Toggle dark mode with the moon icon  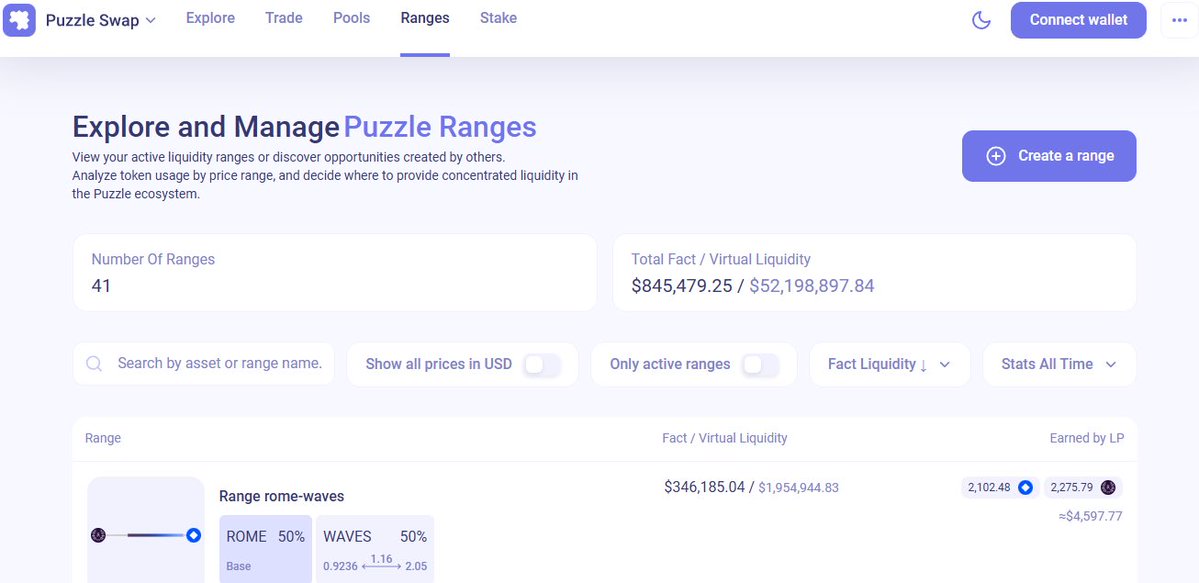point(981,21)
